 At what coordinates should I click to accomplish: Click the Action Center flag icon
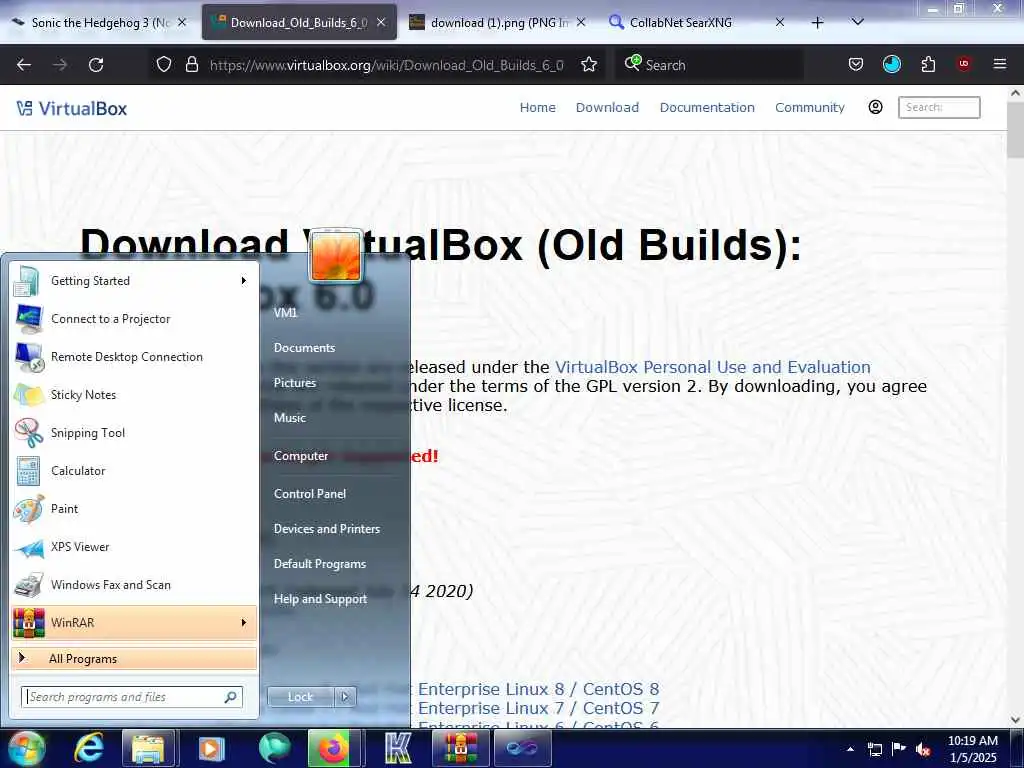[899, 749]
